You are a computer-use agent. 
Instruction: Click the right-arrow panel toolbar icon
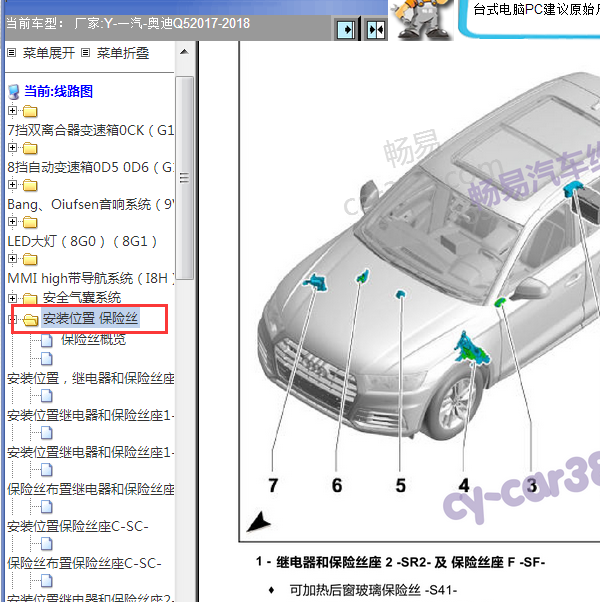345,30
